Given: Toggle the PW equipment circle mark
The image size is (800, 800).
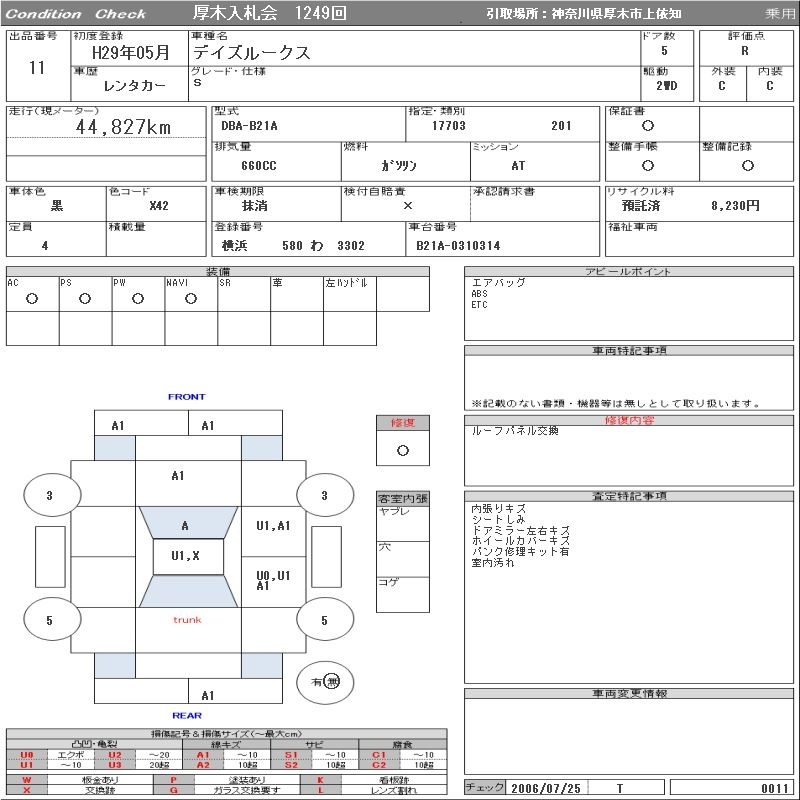Looking at the screenshot, I should coord(137,299).
